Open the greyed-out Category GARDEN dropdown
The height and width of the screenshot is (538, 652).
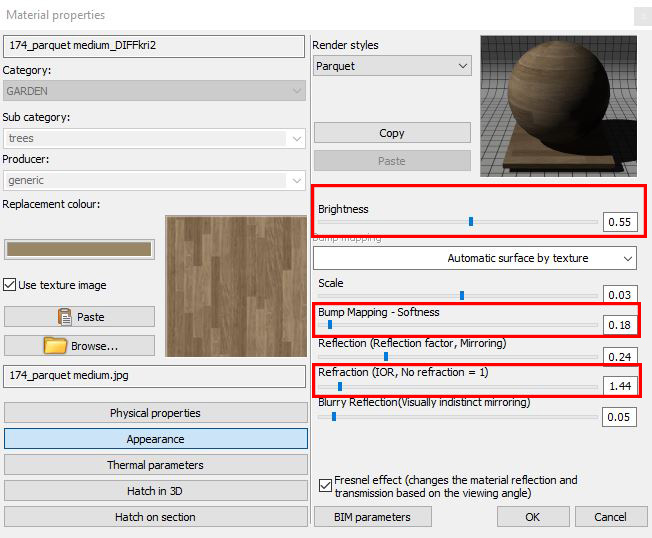tap(154, 91)
